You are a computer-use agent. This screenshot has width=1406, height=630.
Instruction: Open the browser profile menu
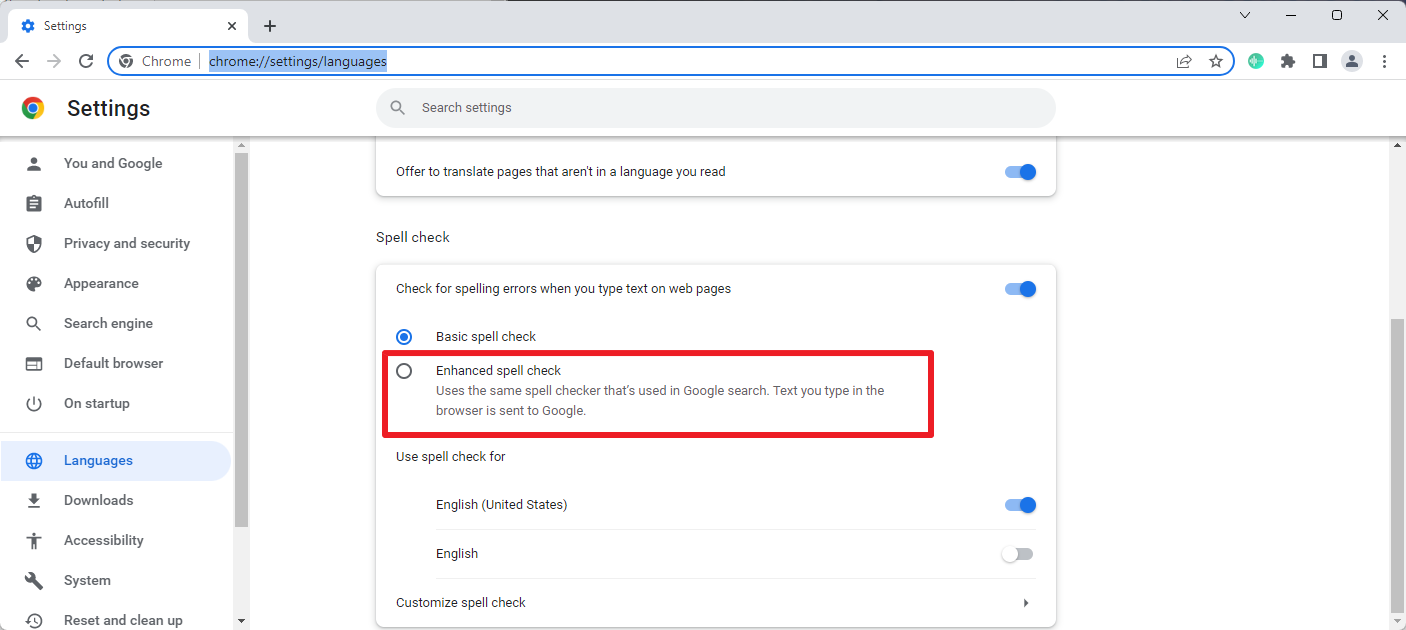[1352, 61]
